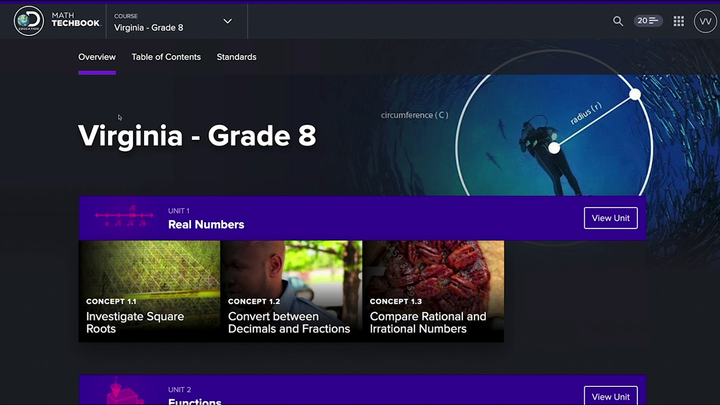The image size is (720, 405).
Task: Click the Unit 2 Functions icon
Action: click(x=125, y=392)
